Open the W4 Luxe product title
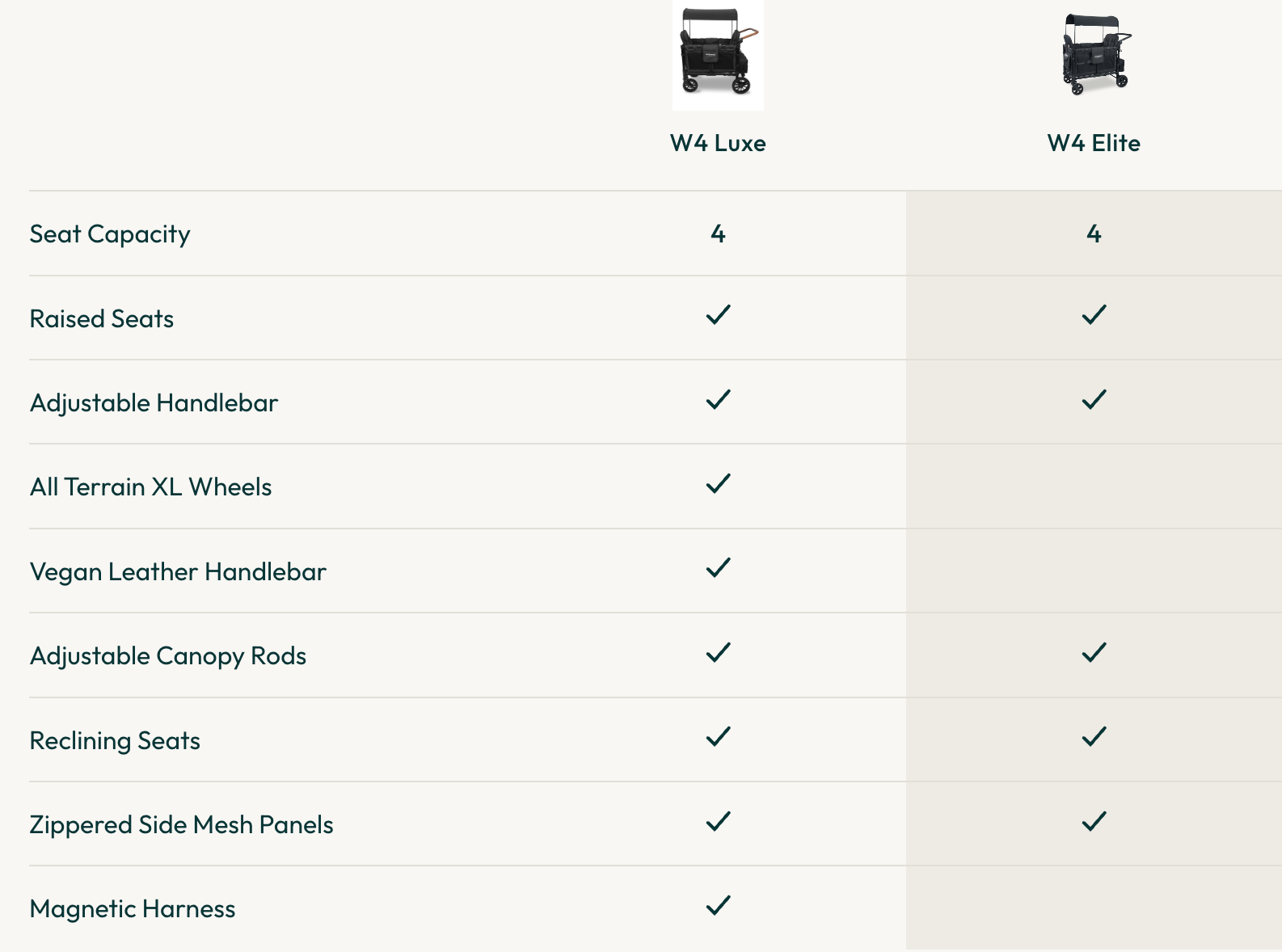This screenshot has width=1282, height=952. (718, 143)
